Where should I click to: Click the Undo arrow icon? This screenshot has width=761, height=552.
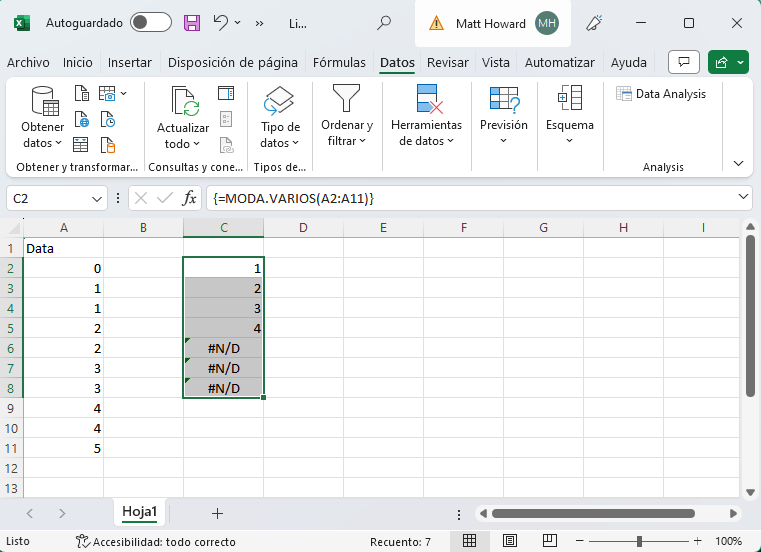point(221,23)
